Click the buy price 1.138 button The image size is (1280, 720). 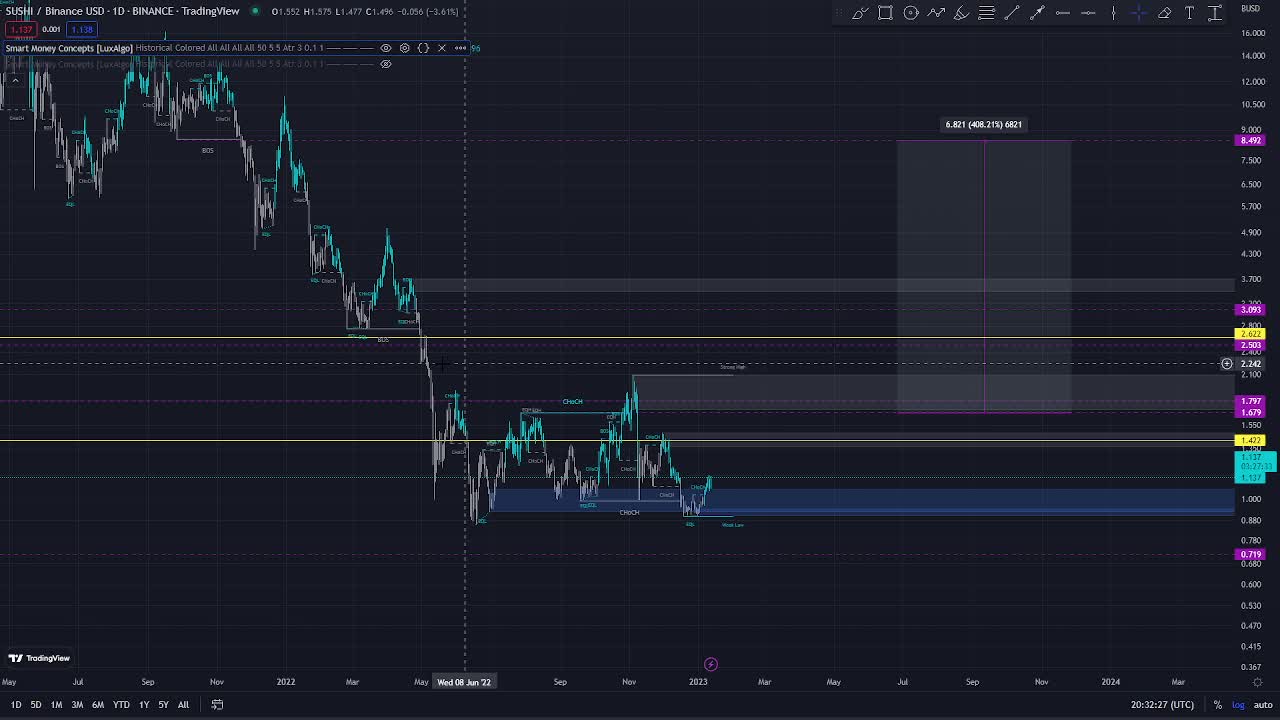[x=82, y=29]
